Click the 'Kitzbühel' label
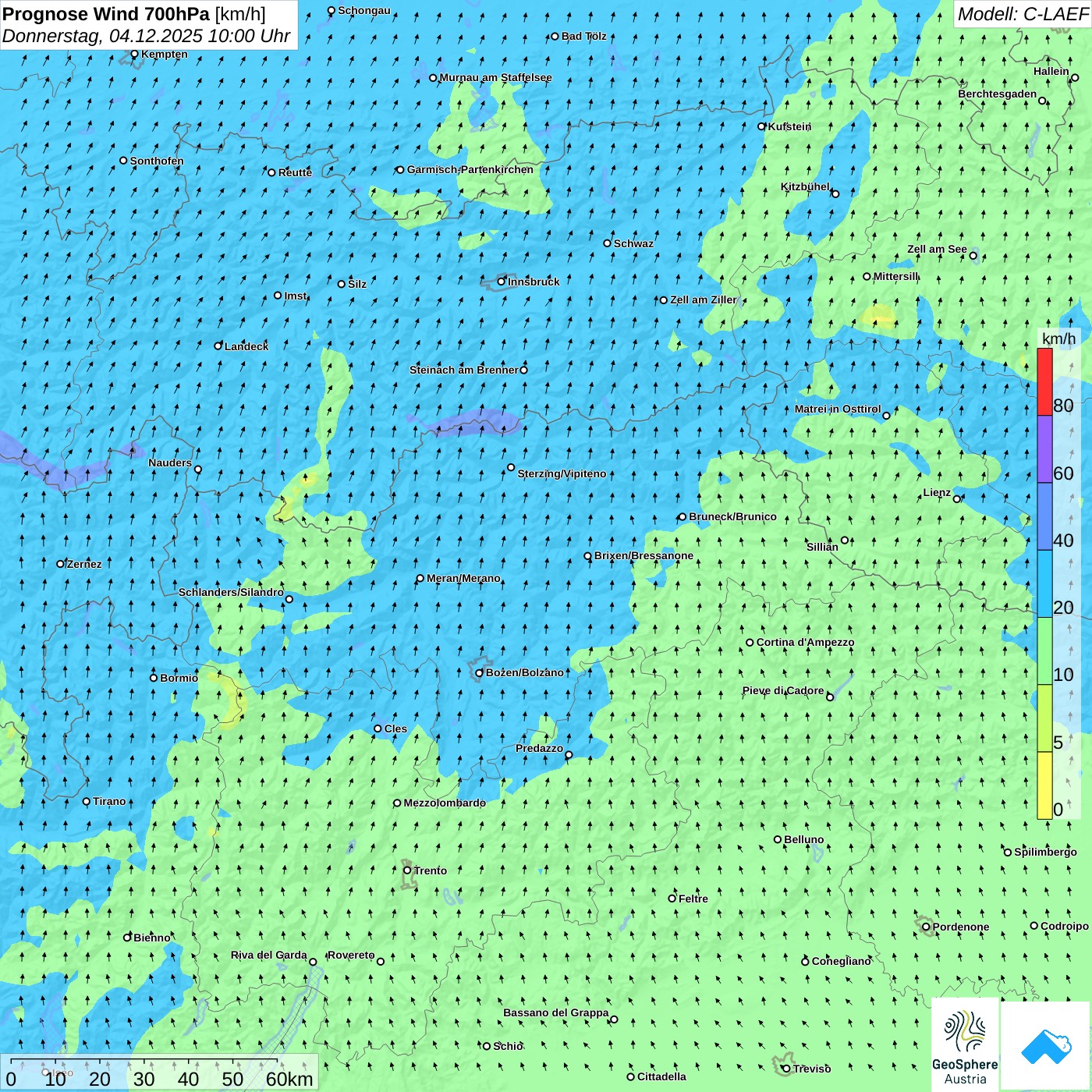1092x1092 pixels. (805, 186)
